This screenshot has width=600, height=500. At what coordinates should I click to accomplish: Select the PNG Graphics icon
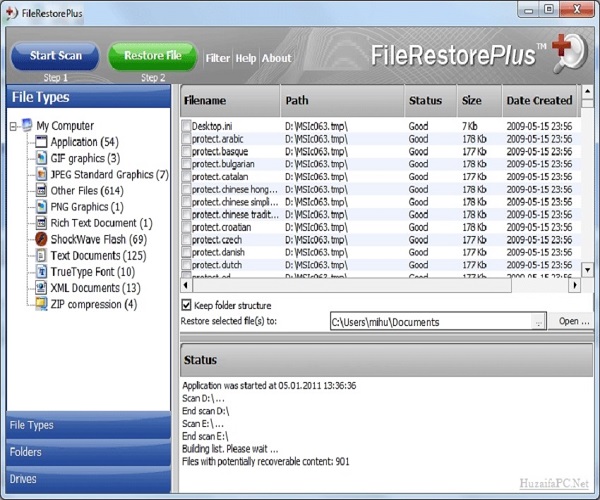pos(41,207)
